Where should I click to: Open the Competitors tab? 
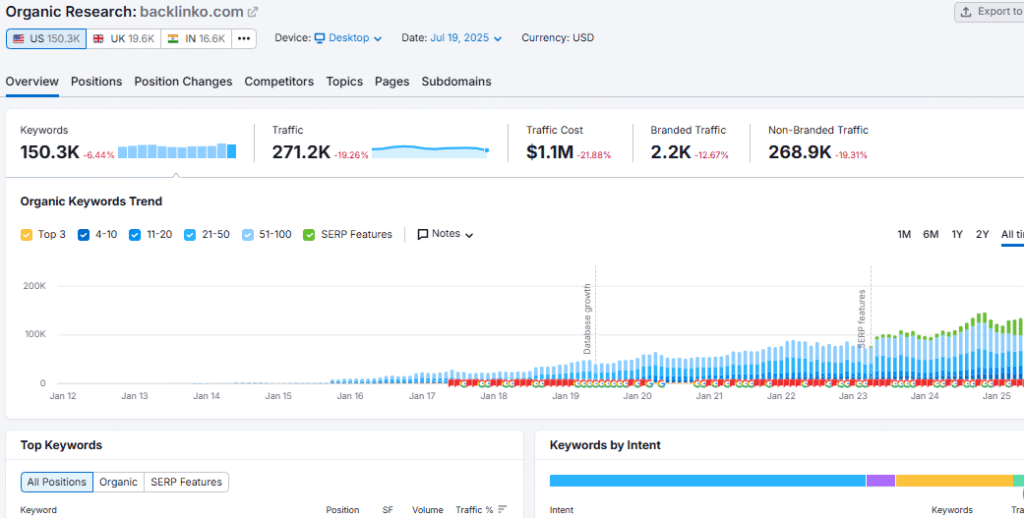point(279,82)
